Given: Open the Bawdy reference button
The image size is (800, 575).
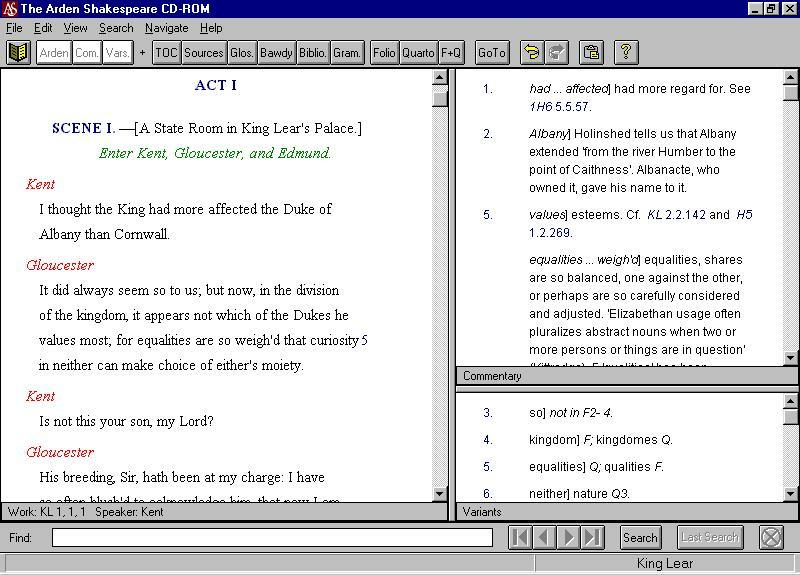Looking at the screenshot, I should pyautogui.click(x=276, y=53).
